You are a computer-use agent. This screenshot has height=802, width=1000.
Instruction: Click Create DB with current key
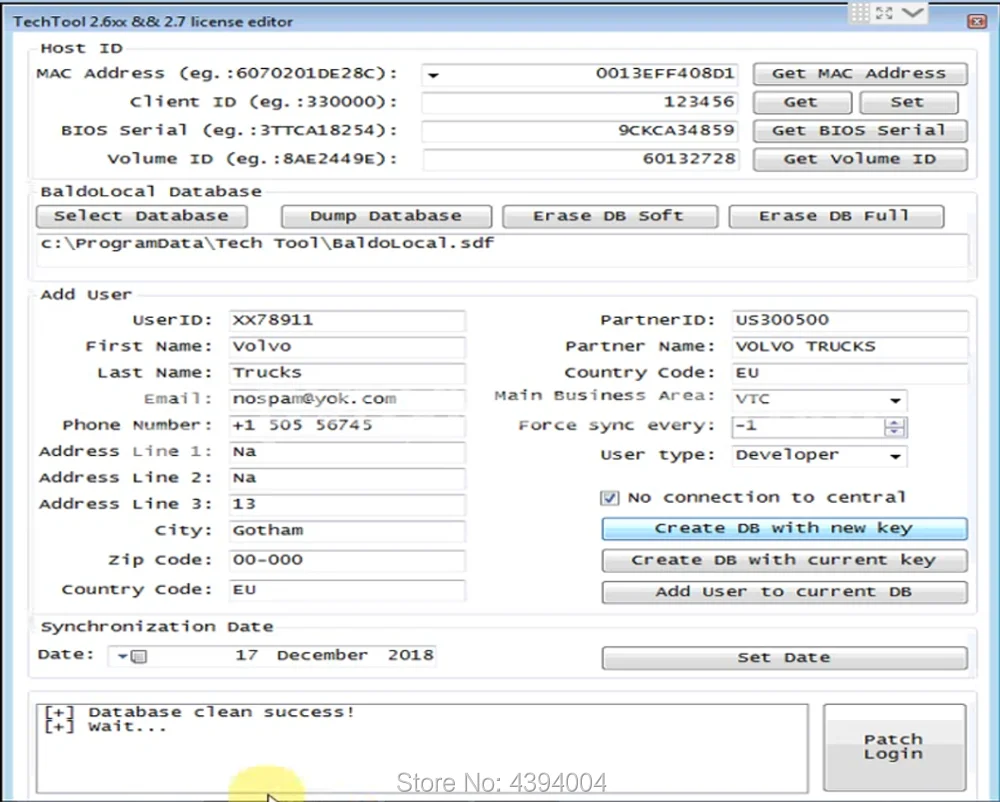click(784, 560)
